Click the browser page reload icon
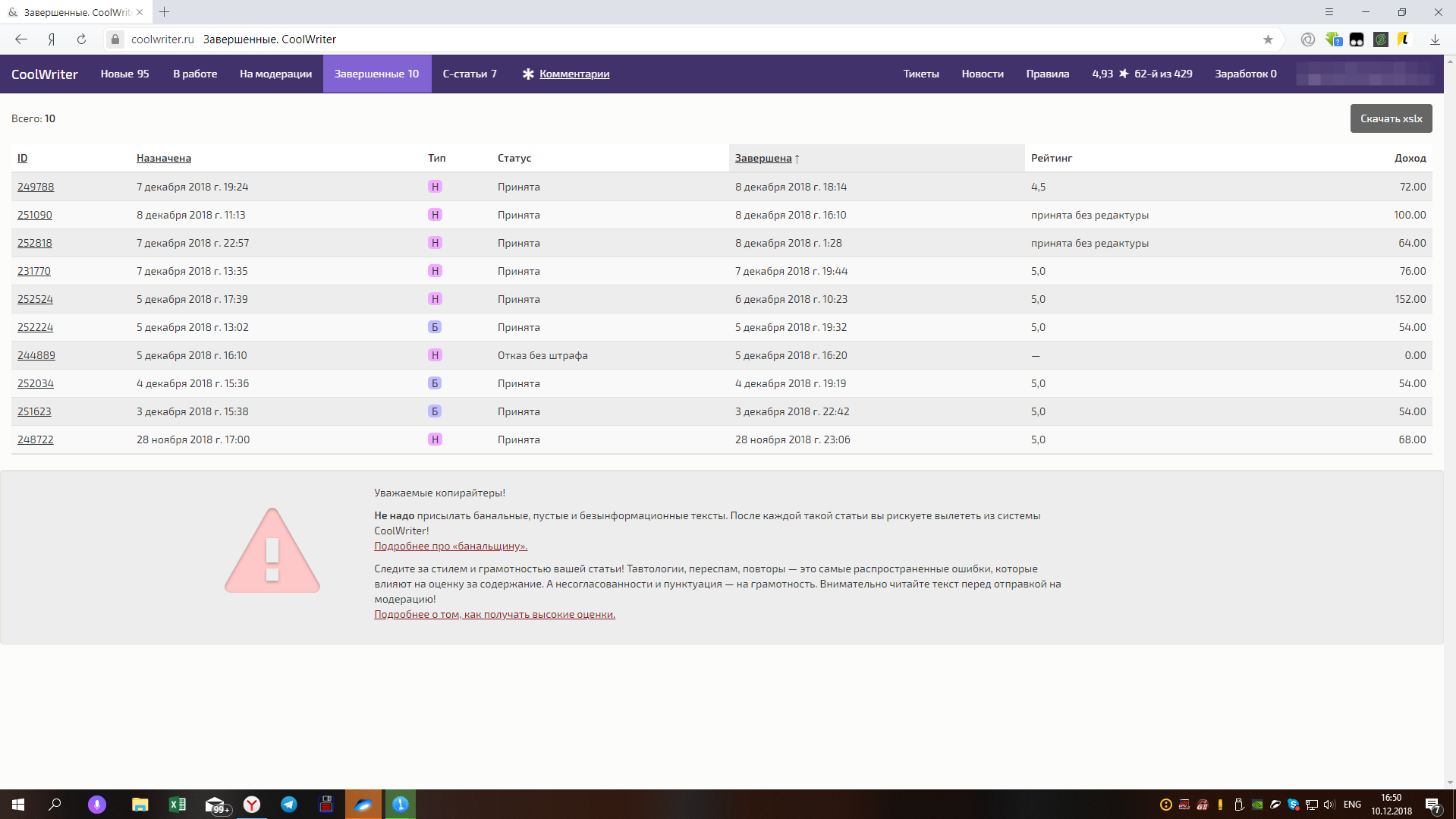The height and width of the screenshot is (819, 1456). pos(81,39)
